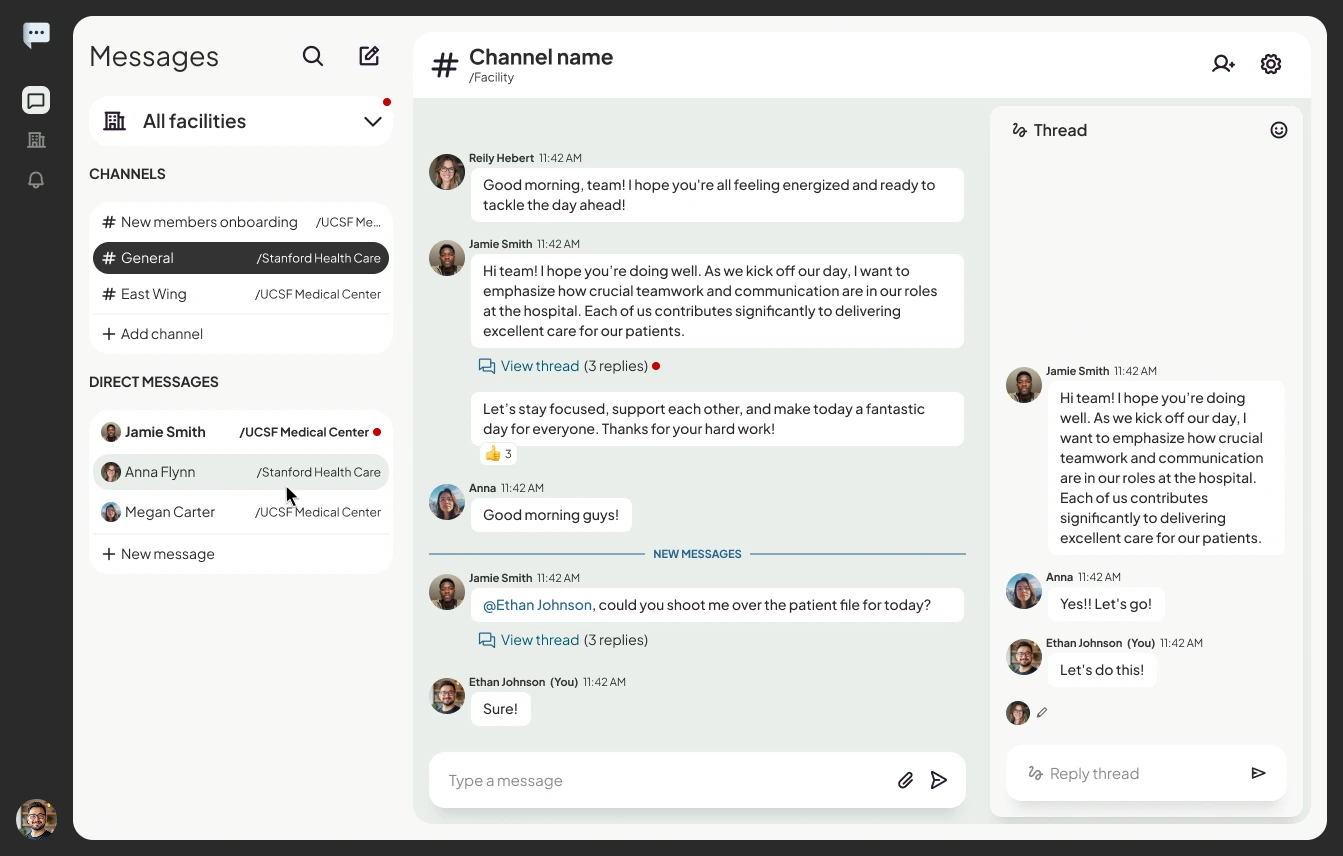
Task: Click the "Let's do this!" thread reply
Action: (1102, 670)
